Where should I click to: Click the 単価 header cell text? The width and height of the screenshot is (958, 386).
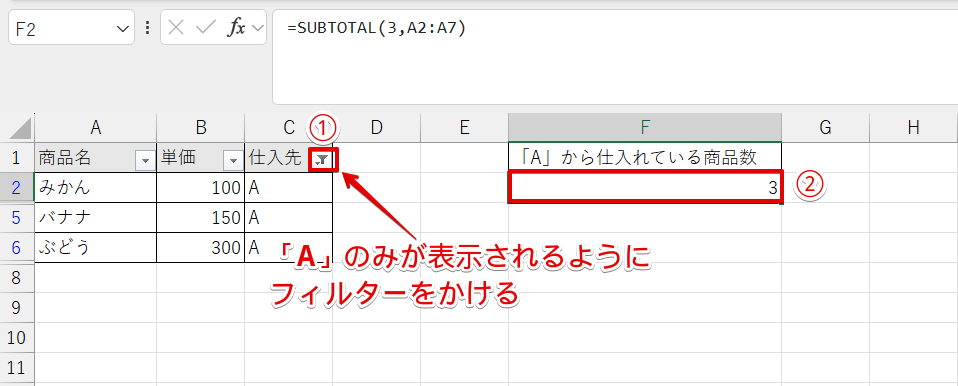point(179,159)
